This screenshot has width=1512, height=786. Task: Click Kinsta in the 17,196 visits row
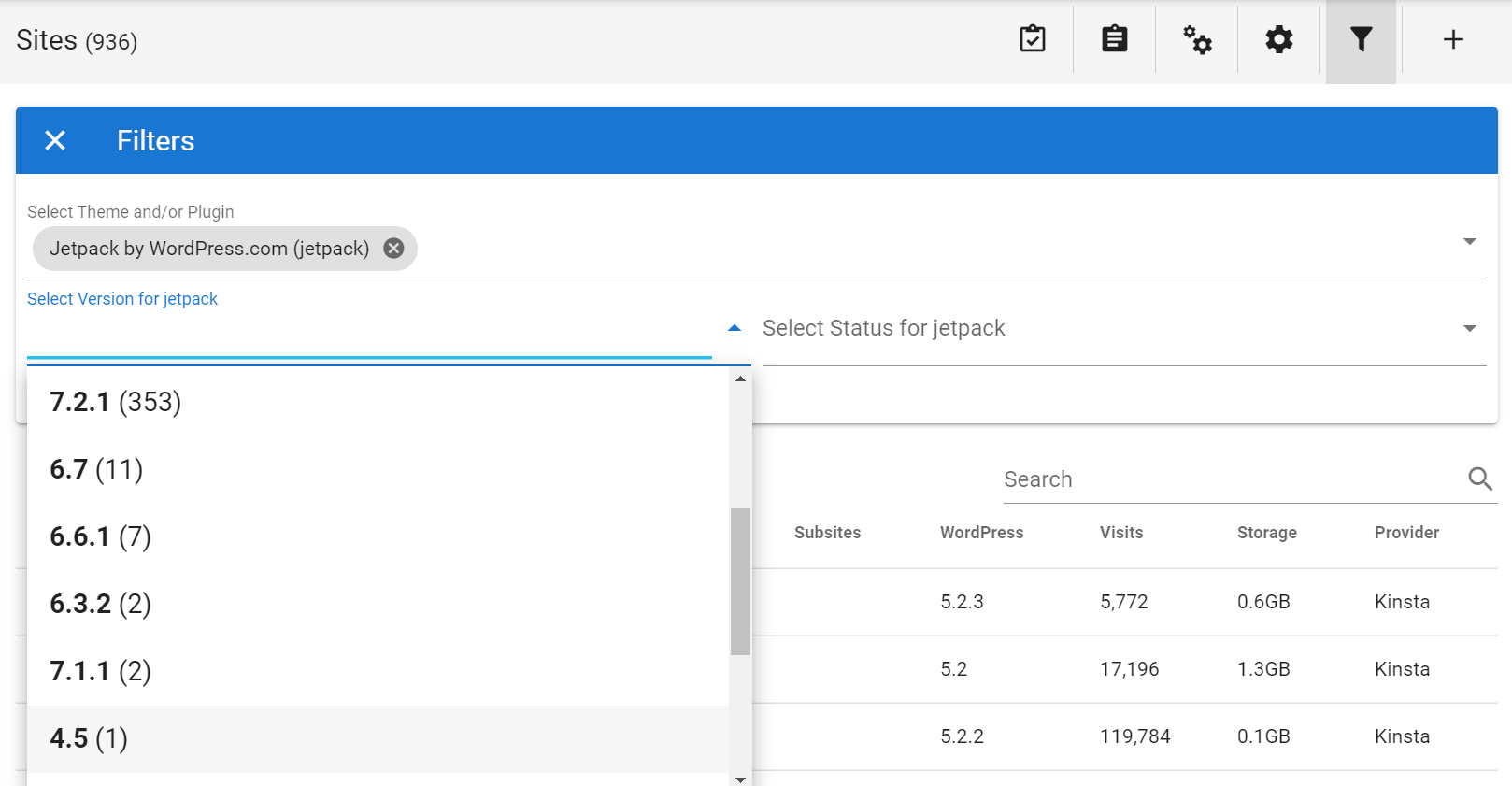pos(1402,669)
